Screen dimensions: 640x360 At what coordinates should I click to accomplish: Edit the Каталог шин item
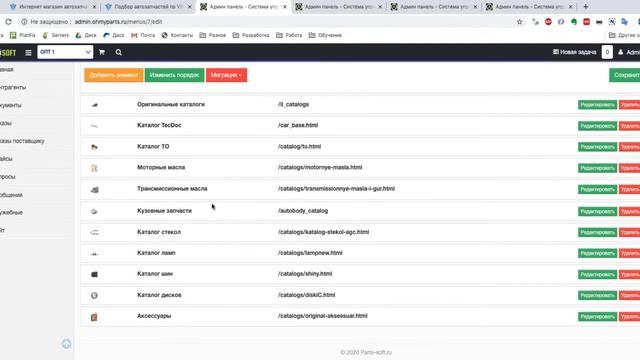point(597,274)
